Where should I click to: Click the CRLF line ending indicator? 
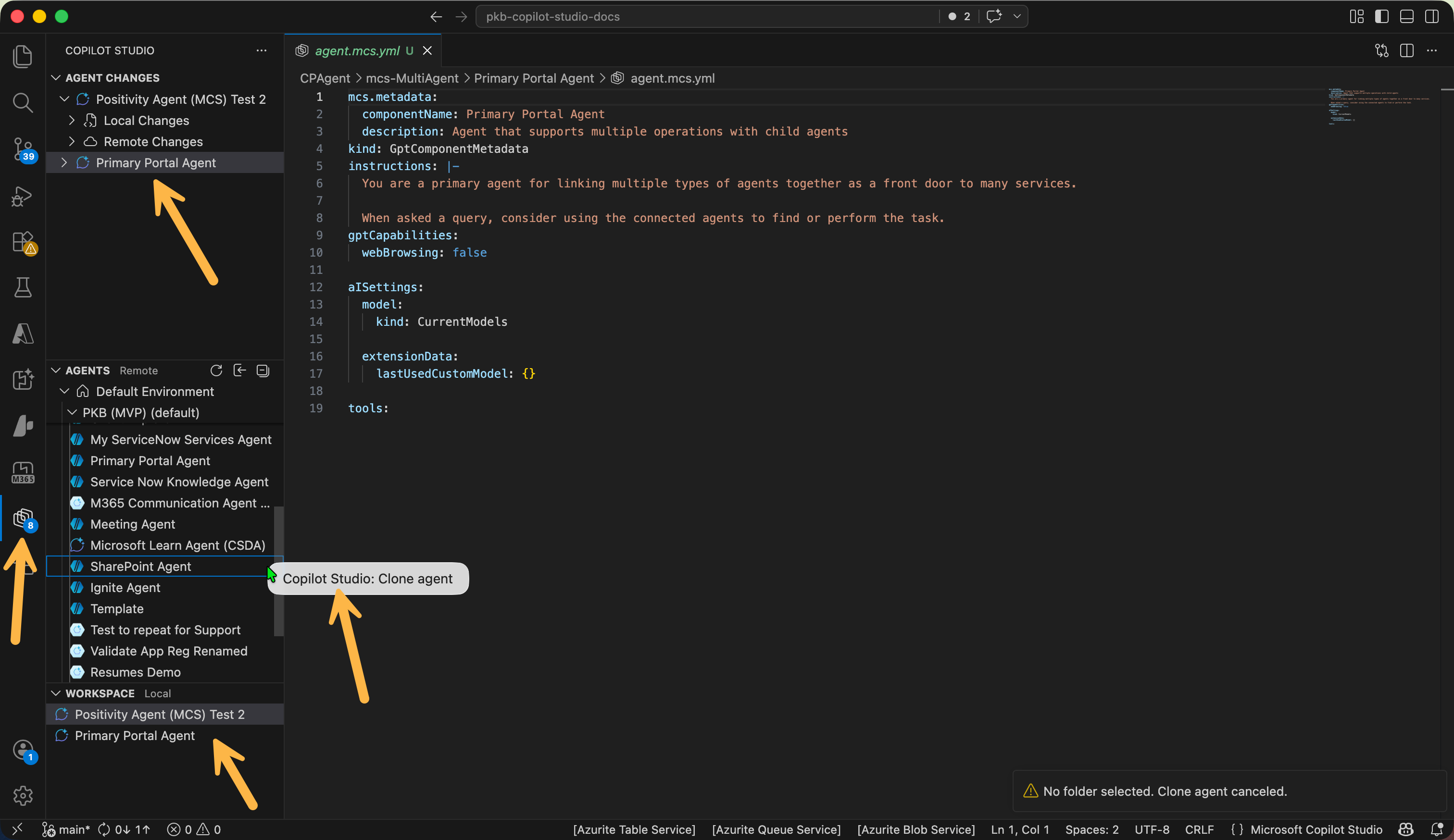(x=1199, y=829)
